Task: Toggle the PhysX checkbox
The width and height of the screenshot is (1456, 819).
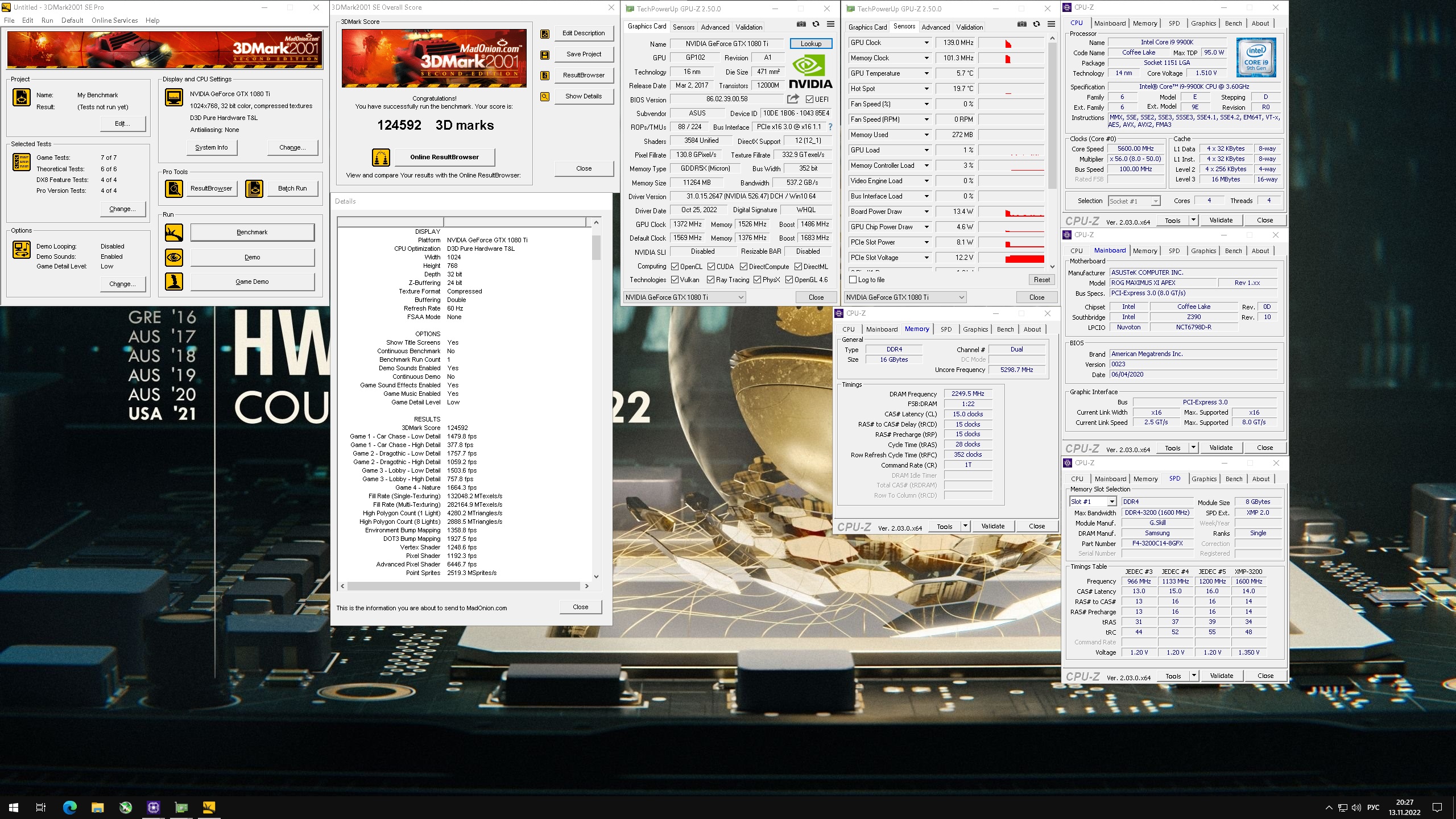Action: click(x=757, y=279)
